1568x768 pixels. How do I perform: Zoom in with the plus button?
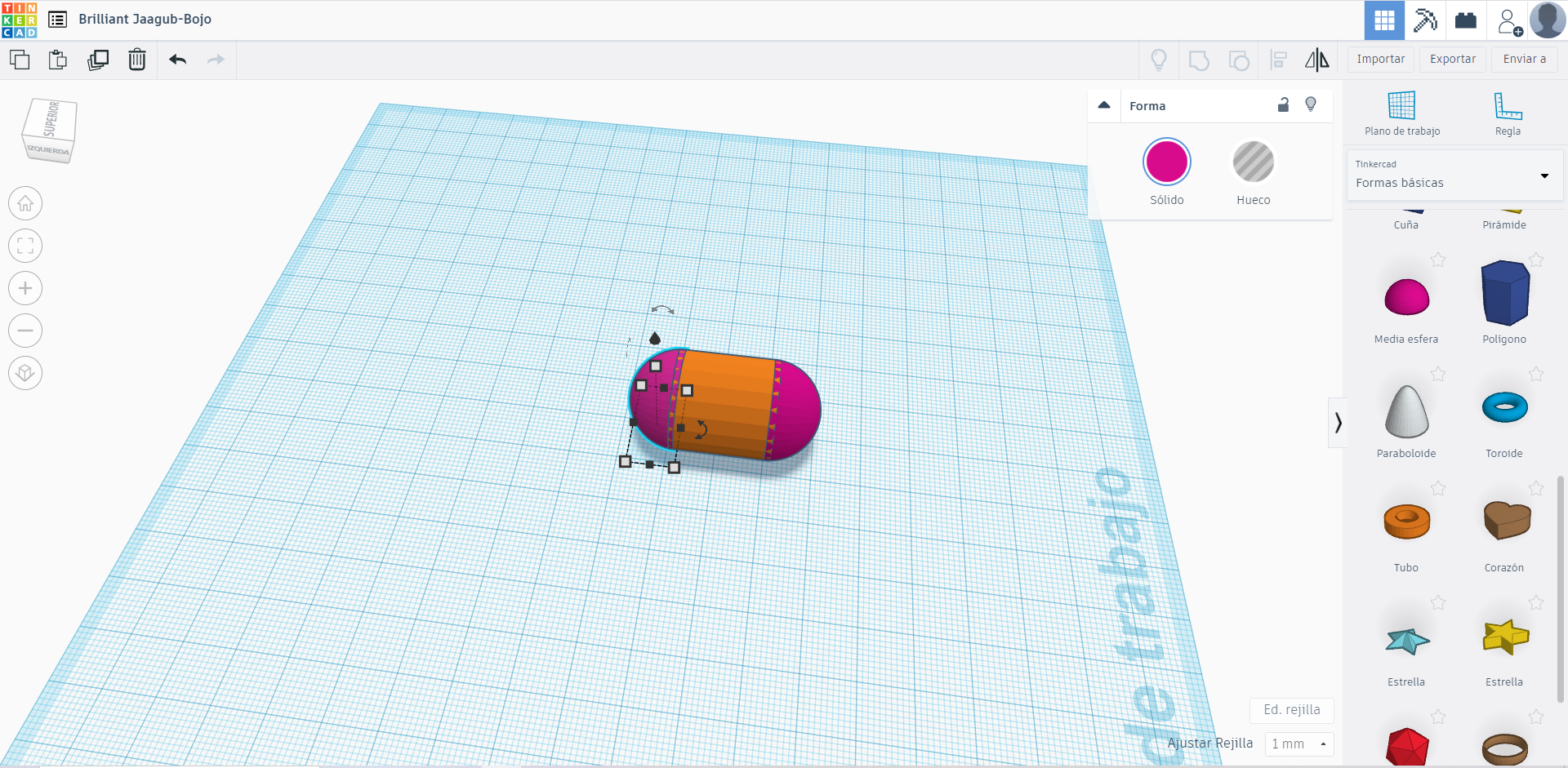(x=25, y=288)
